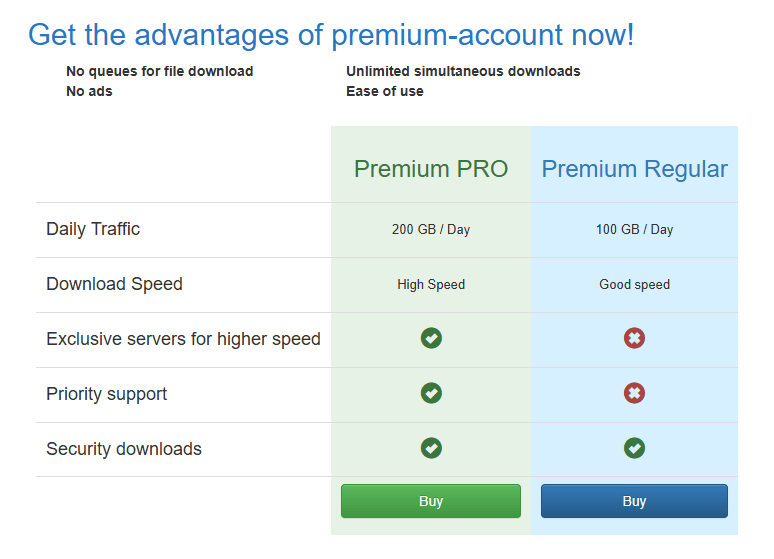Click the 200 GB / Day traffic value

tap(431, 229)
